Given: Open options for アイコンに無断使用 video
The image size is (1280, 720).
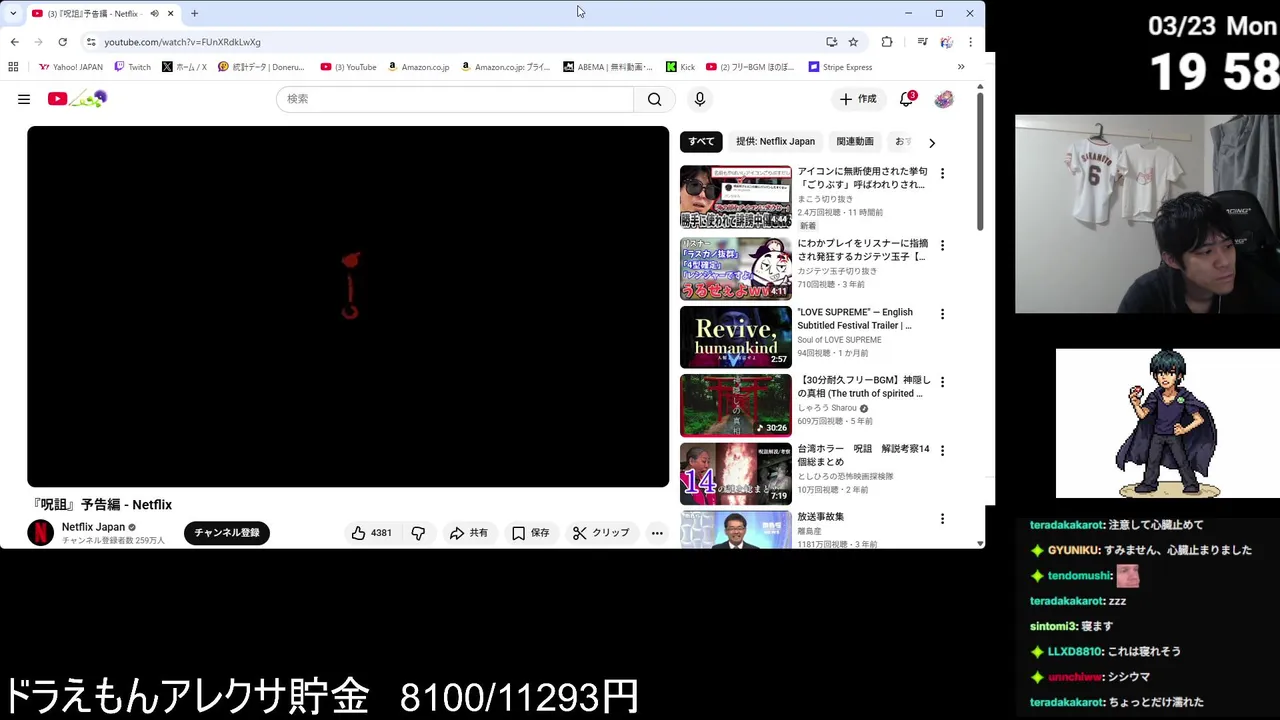Looking at the screenshot, I should [x=942, y=173].
